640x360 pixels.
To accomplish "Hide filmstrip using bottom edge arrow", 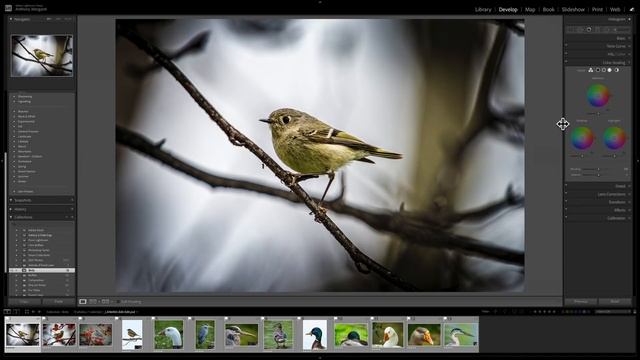I will 320,358.
